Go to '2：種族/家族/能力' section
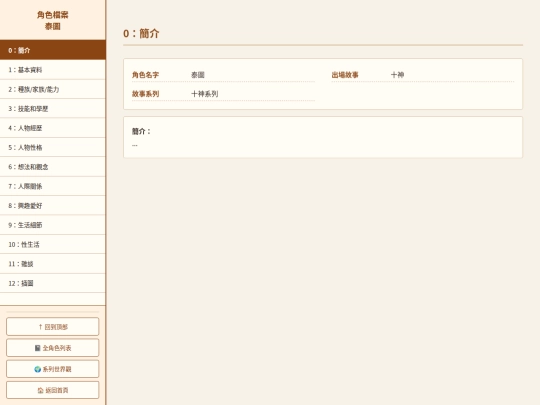This screenshot has width=540, height=405. point(53,89)
